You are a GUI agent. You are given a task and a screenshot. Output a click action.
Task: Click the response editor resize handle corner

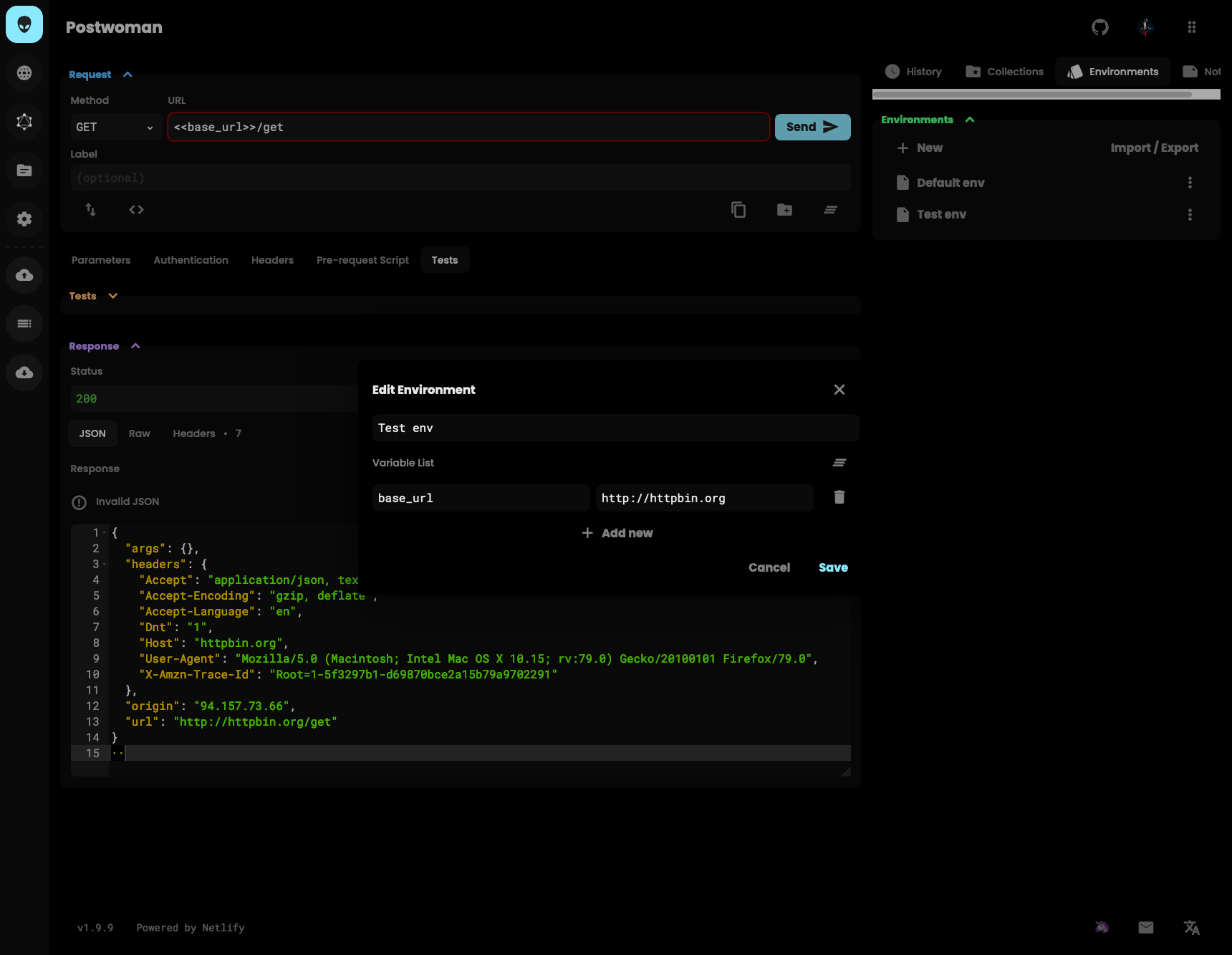[x=846, y=772]
